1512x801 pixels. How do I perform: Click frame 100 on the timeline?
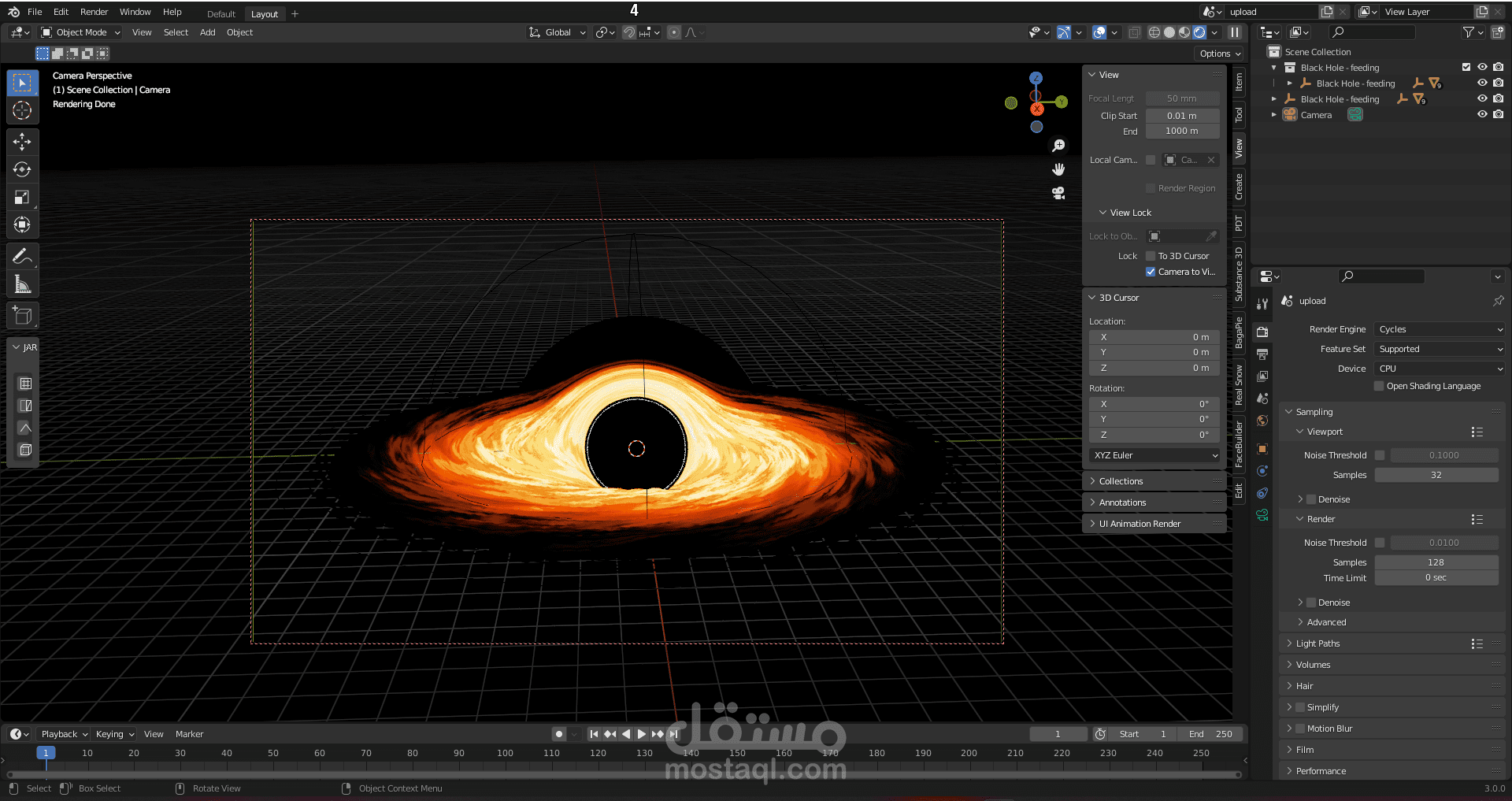(505, 754)
